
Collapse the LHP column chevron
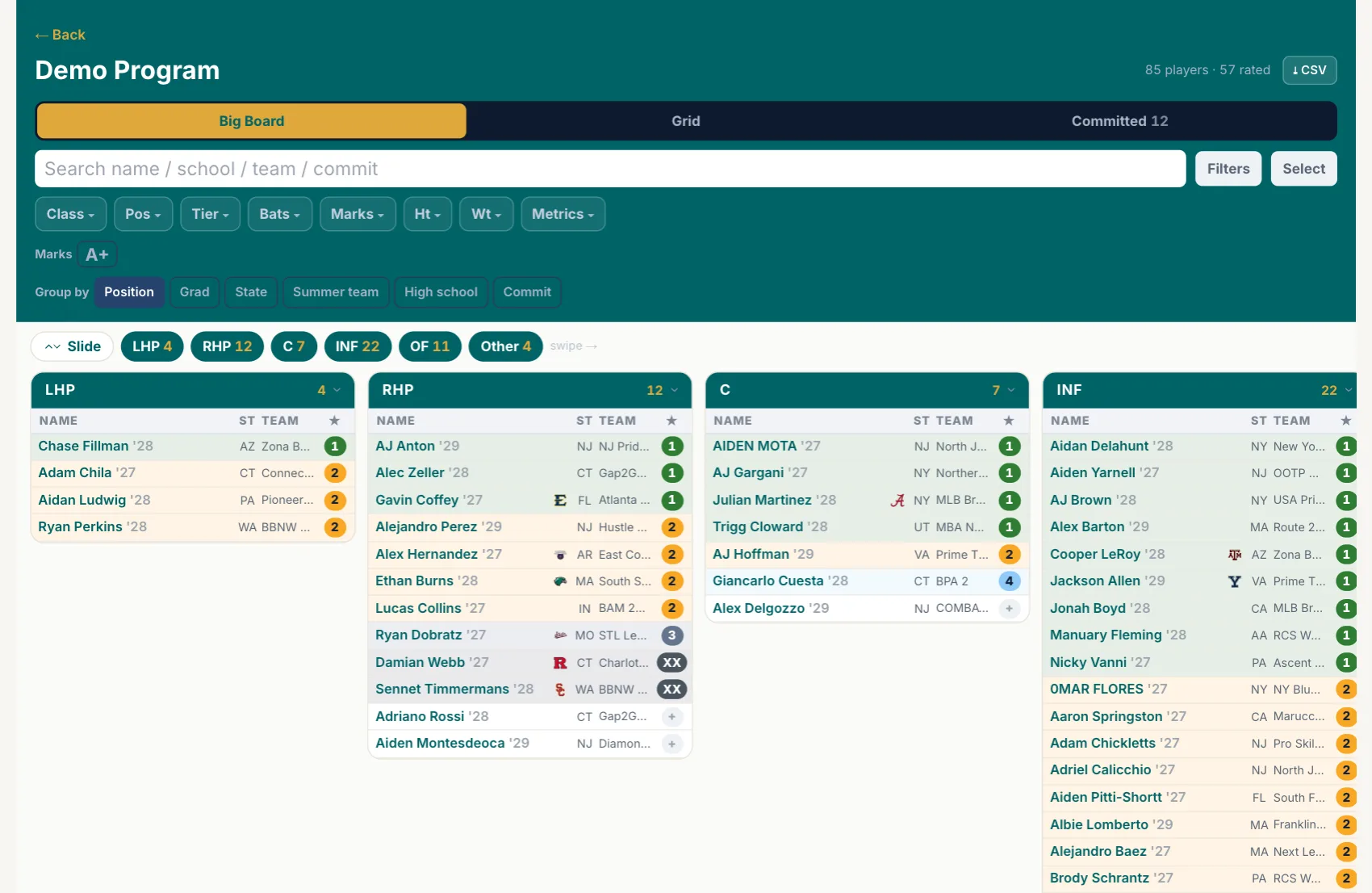337,390
